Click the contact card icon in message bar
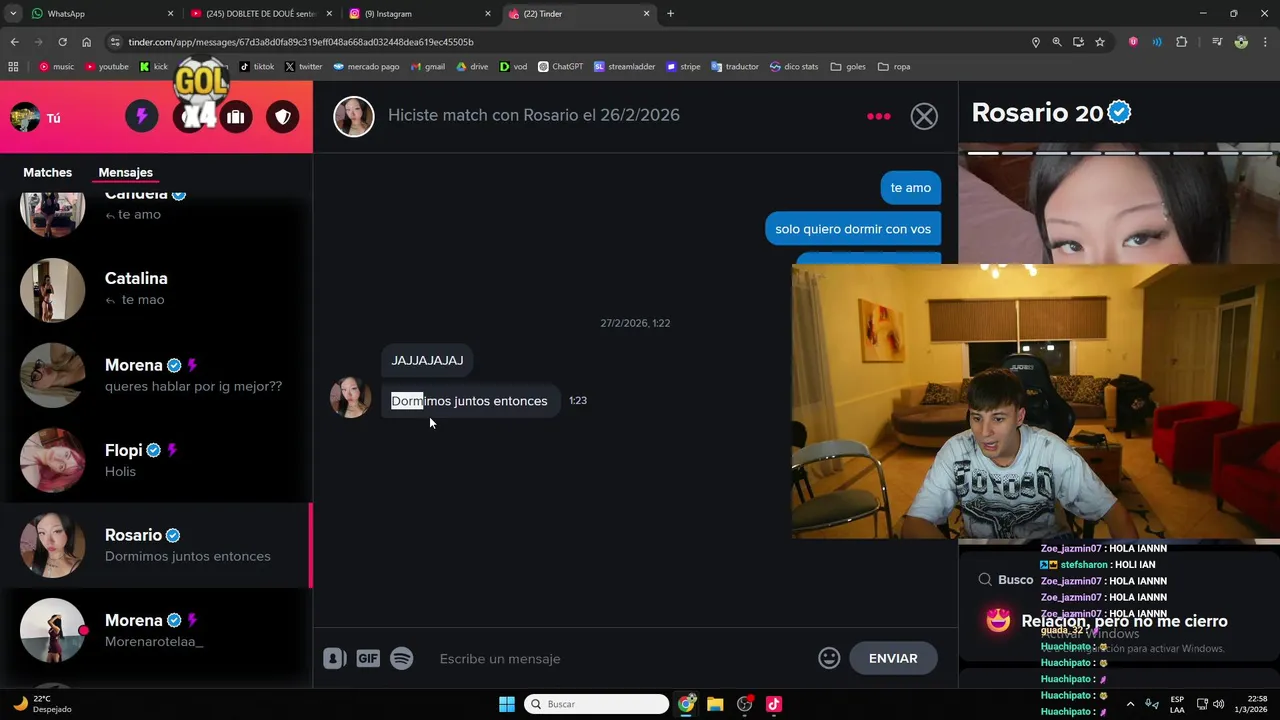1280x720 pixels. (335, 658)
